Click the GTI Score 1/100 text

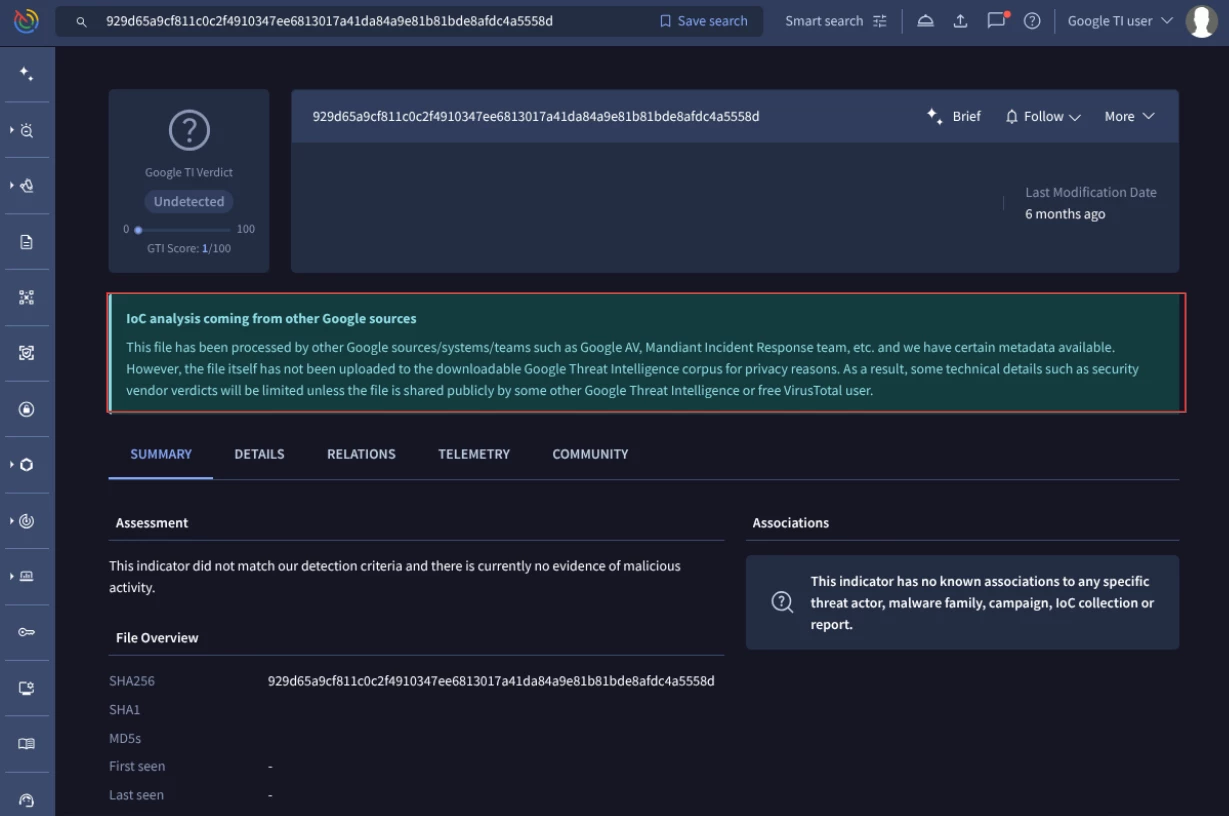pyautogui.click(x=189, y=248)
